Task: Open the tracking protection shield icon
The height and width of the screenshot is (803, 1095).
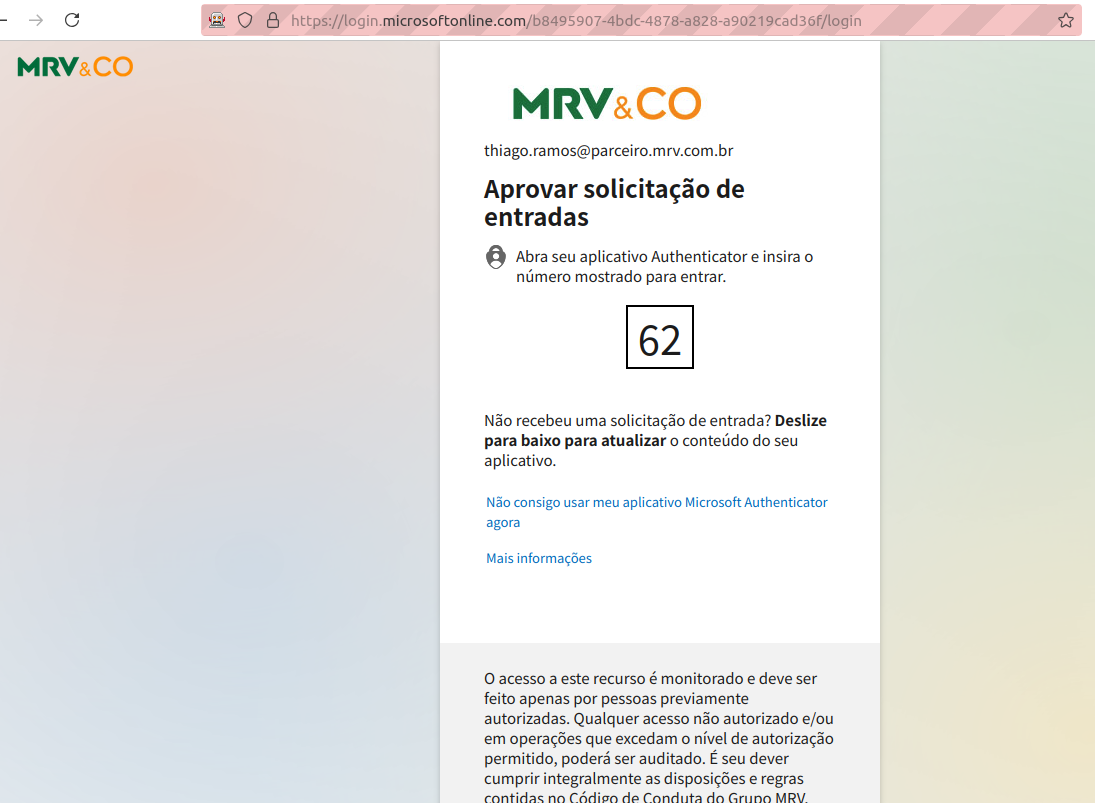Action: click(245, 20)
